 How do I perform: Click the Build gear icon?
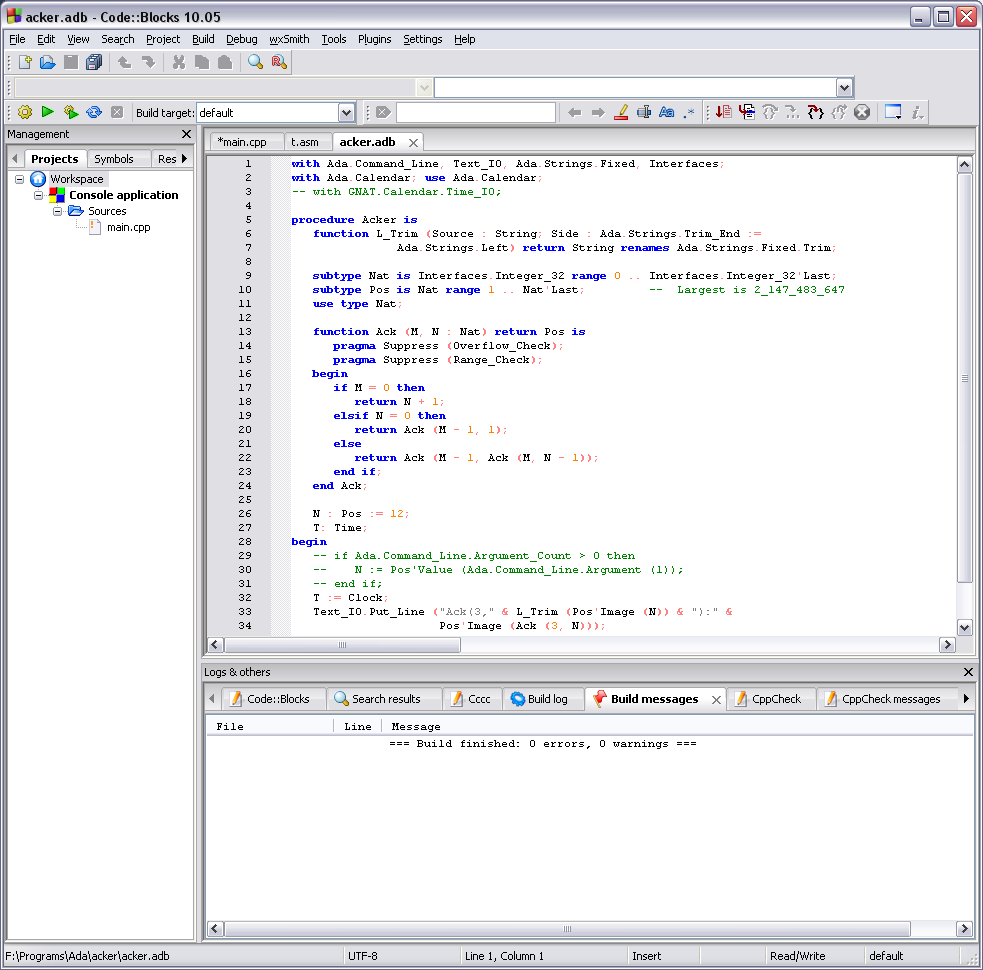point(25,113)
